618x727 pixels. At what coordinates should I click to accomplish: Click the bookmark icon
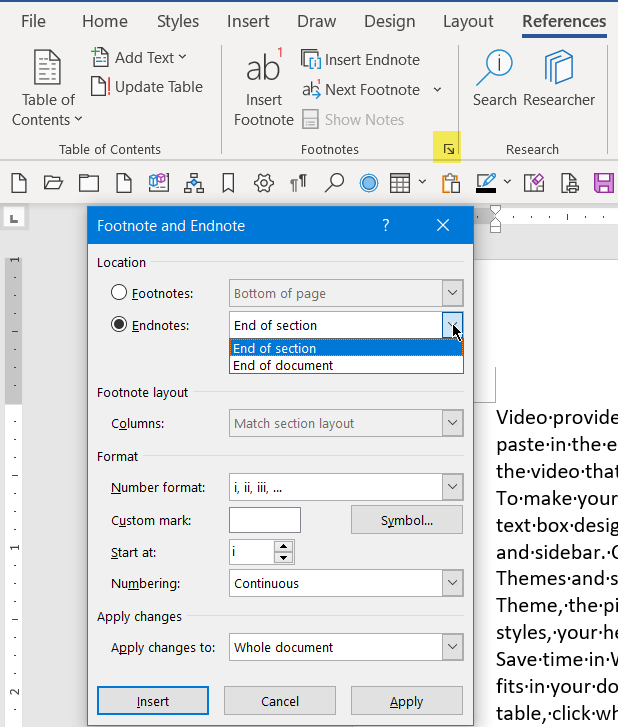coord(228,183)
